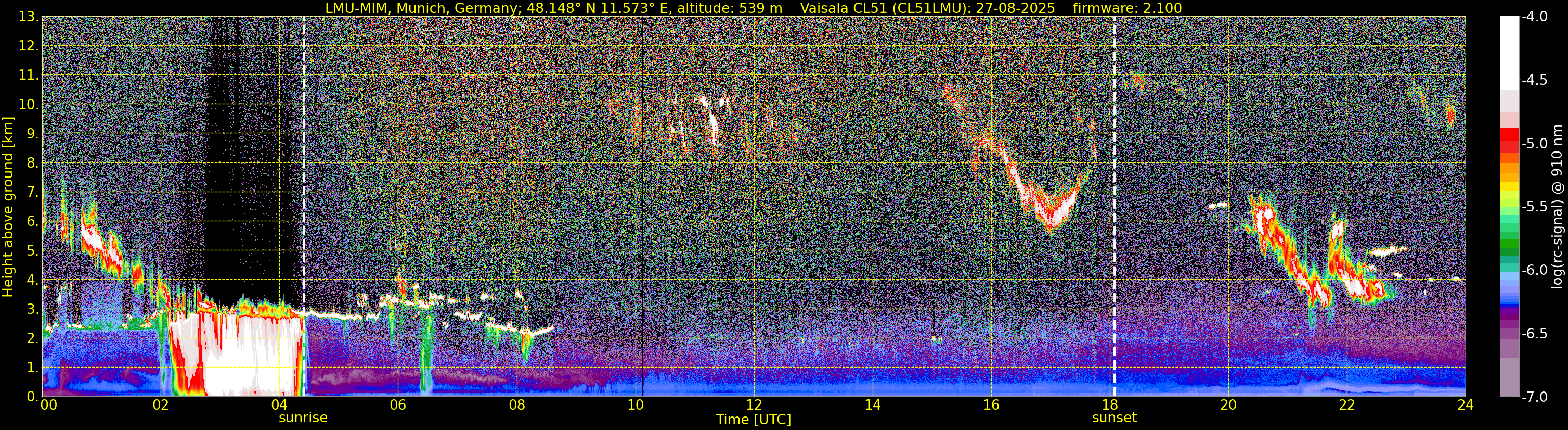The image size is (1568, 430).
Task: Click the height axis label '10.'
Action: pos(29,105)
